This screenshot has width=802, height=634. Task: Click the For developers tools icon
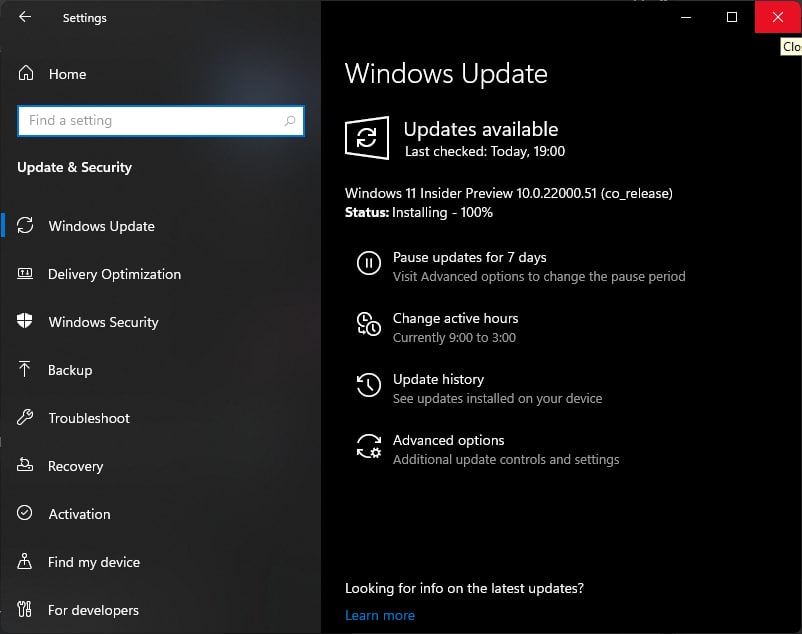coord(24,609)
